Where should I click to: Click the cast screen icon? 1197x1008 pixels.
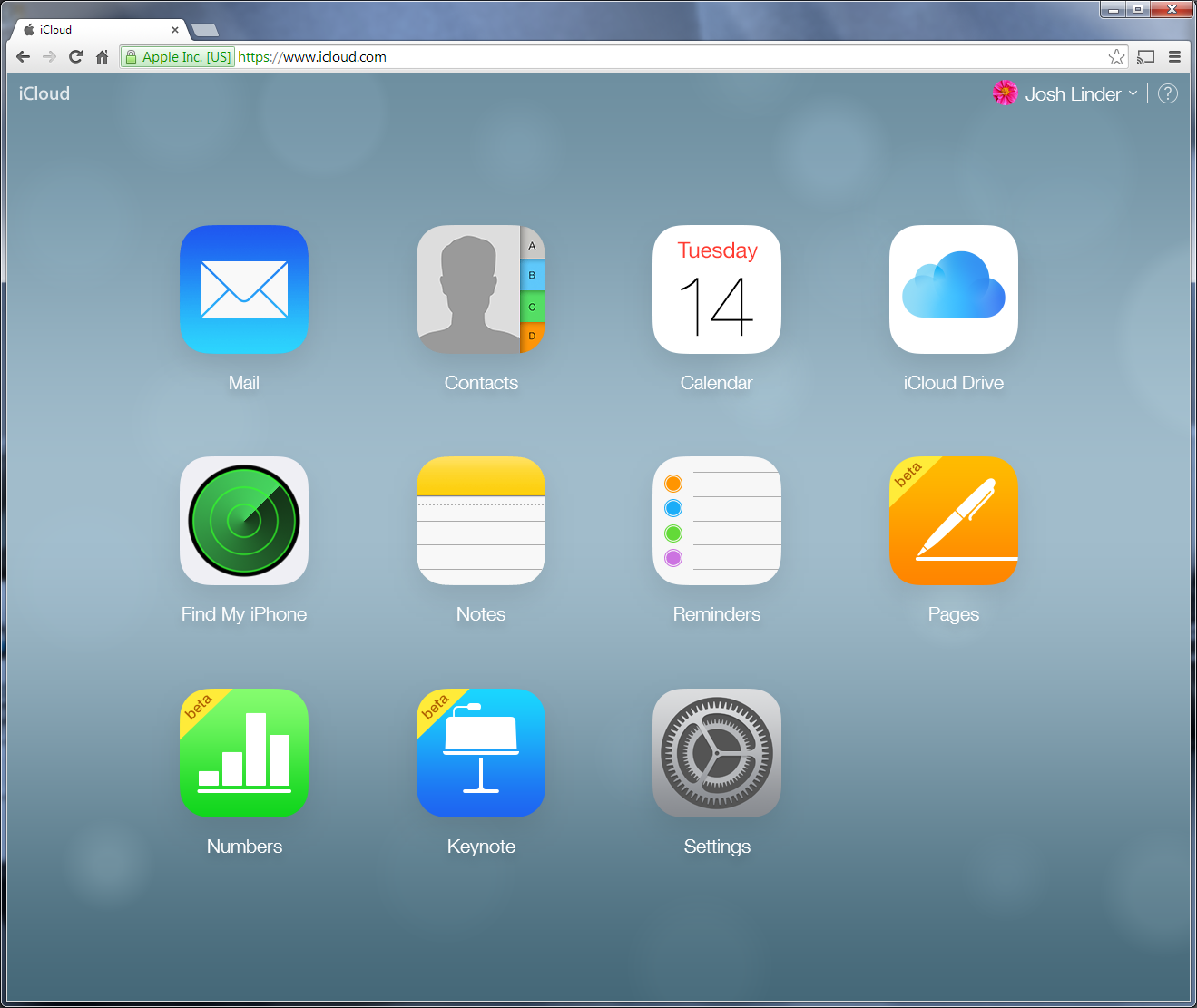[1146, 56]
